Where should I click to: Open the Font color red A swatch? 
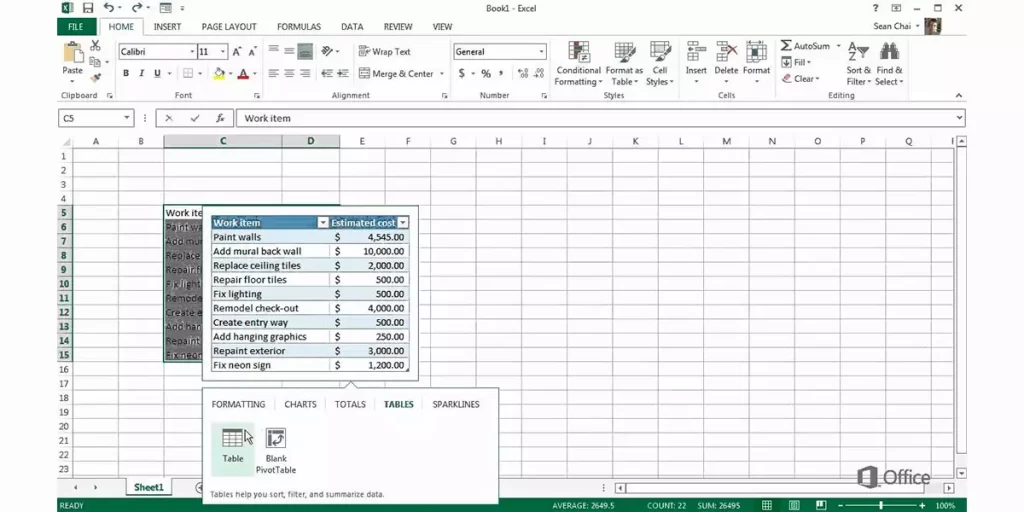pos(243,74)
